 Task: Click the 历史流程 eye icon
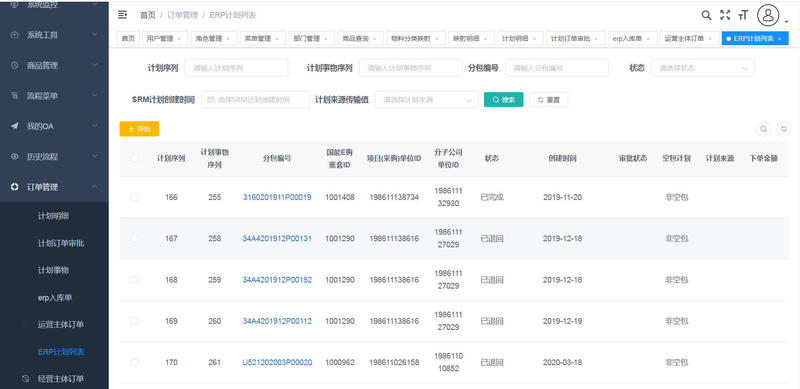15,157
